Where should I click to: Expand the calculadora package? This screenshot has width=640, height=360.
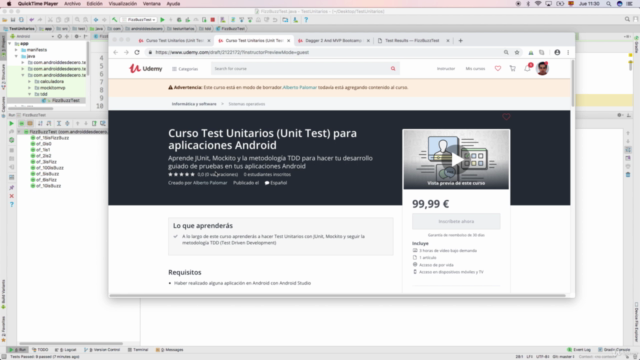click(x=29, y=82)
